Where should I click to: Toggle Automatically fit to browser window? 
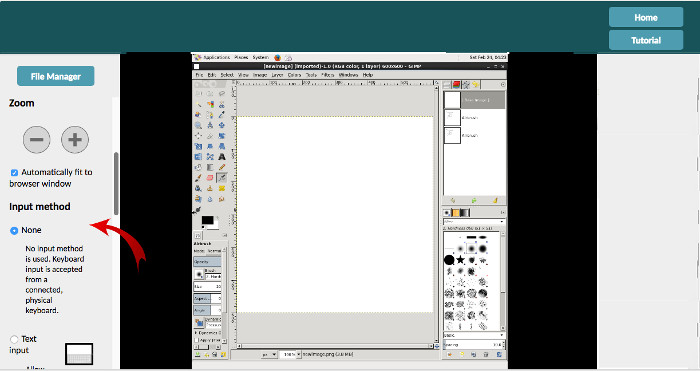14,172
